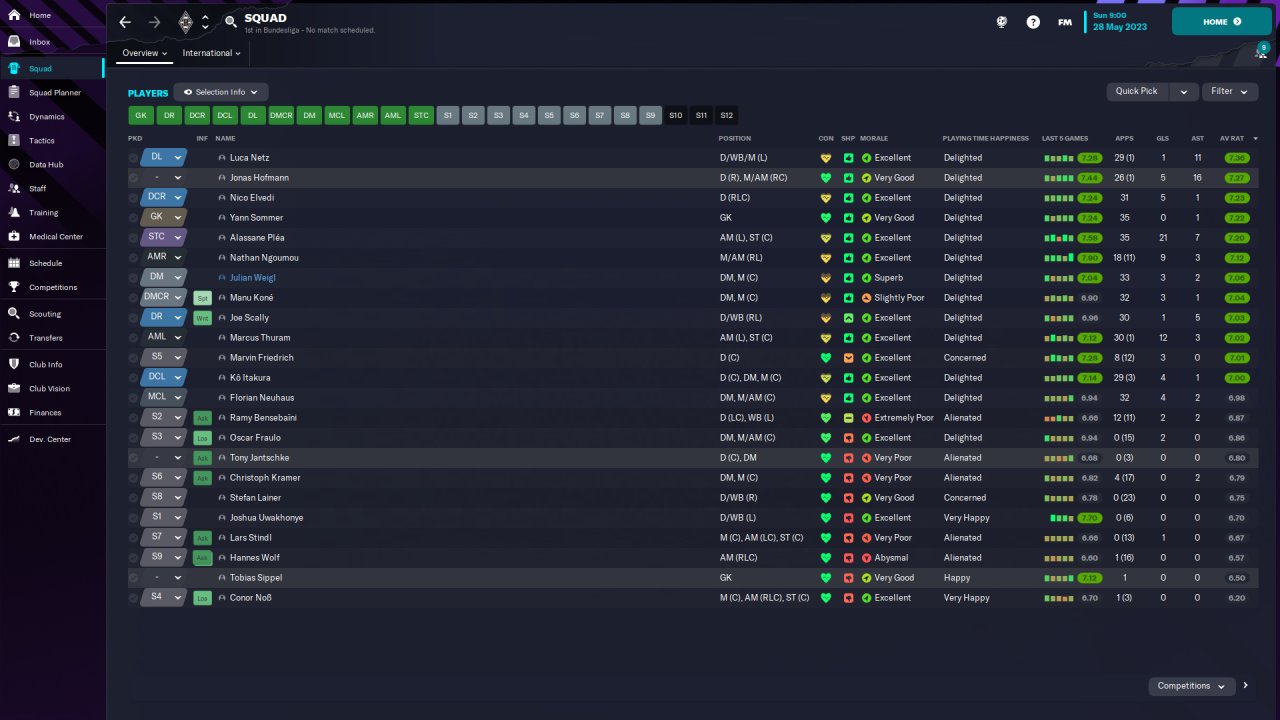This screenshot has width=1280, height=720.
Task: Go forward with the right arrow icon
Action: tap(154, 21)
